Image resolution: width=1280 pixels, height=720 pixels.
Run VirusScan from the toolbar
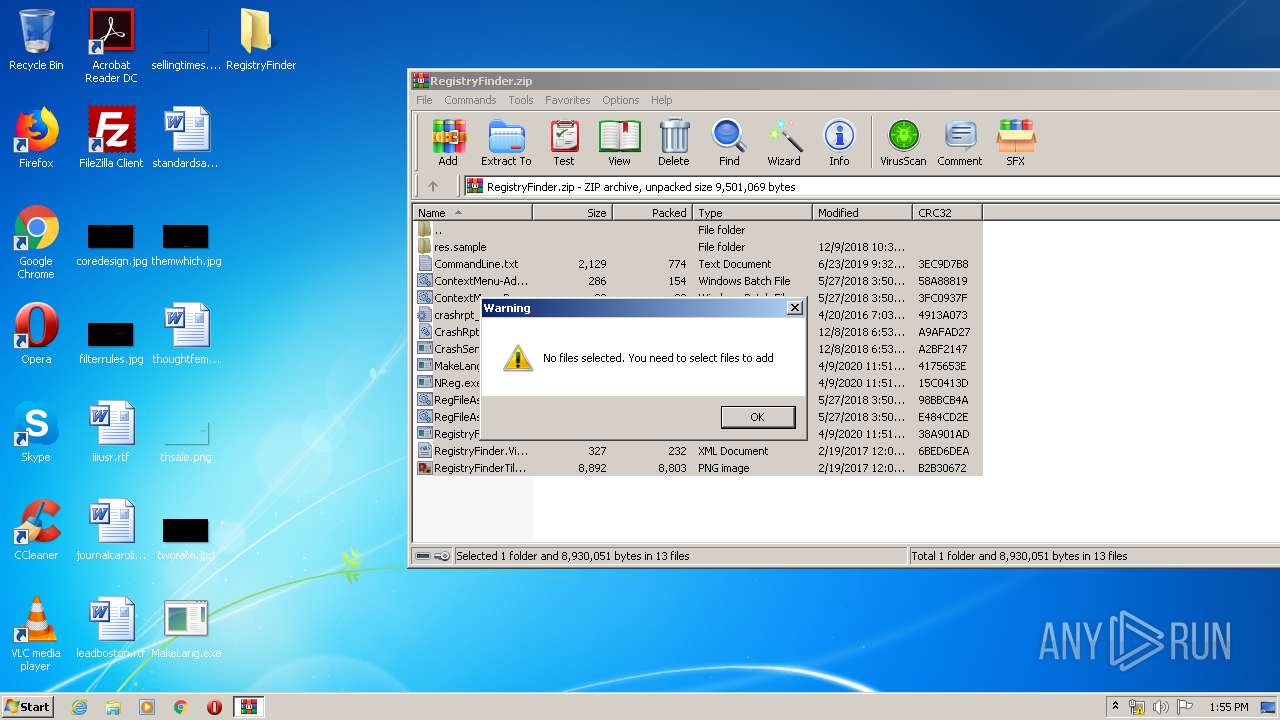coord(903,142)
